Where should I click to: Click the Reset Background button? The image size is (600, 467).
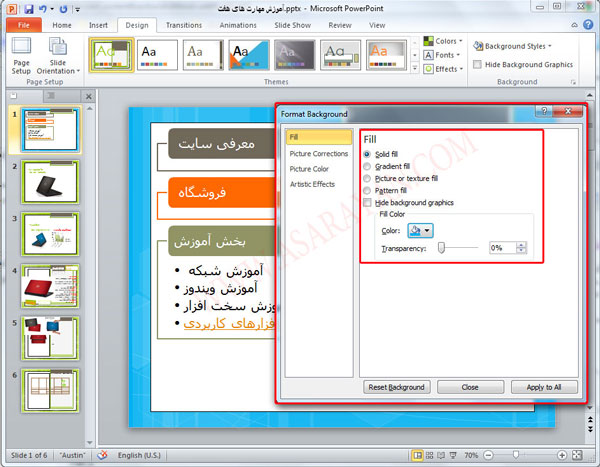(x=398, y=387)
